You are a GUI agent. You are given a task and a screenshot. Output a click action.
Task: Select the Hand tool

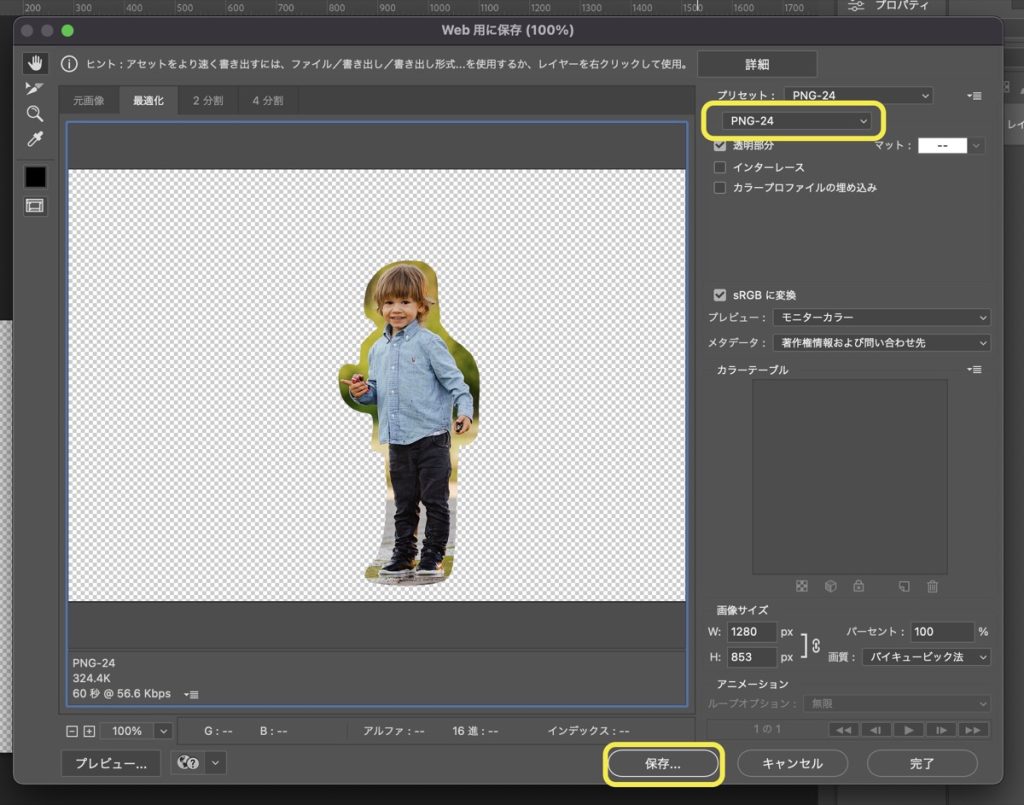pos(35,63)
